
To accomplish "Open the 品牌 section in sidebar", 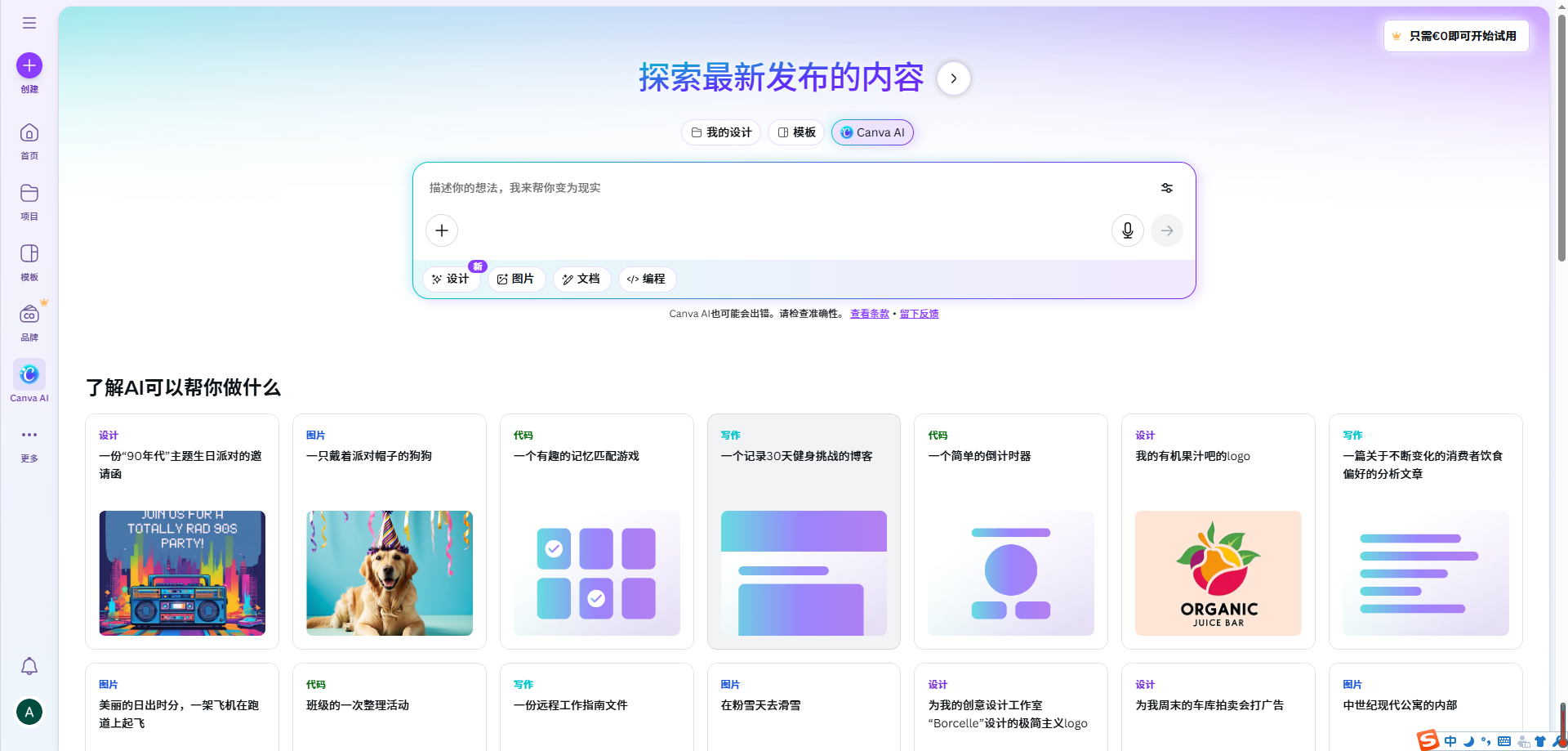I will click(x=29, y=315).
